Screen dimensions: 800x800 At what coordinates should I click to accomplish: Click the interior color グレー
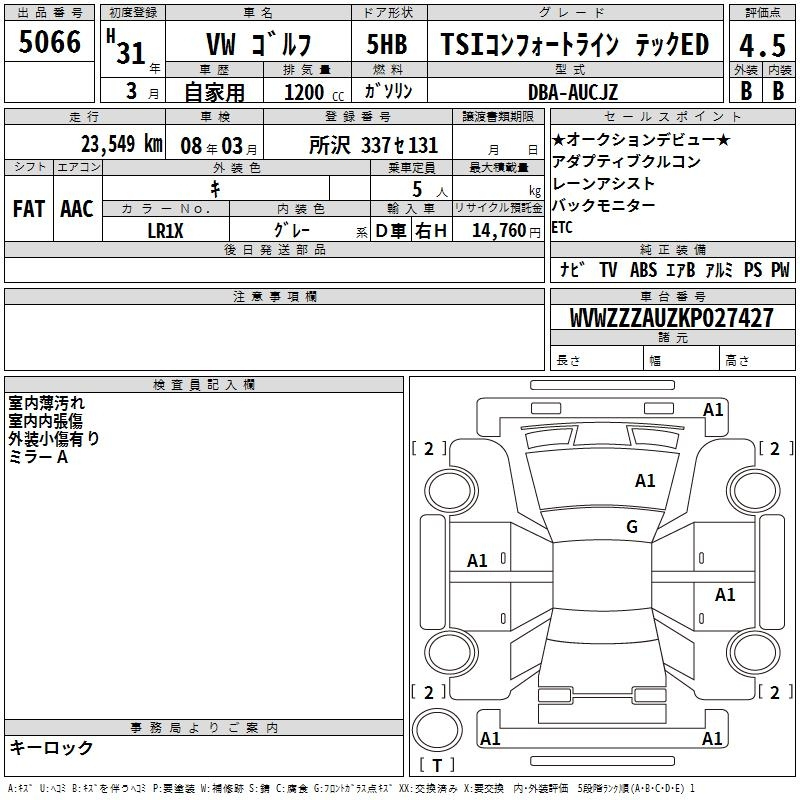pyautogui.click(x=292, y=230)
